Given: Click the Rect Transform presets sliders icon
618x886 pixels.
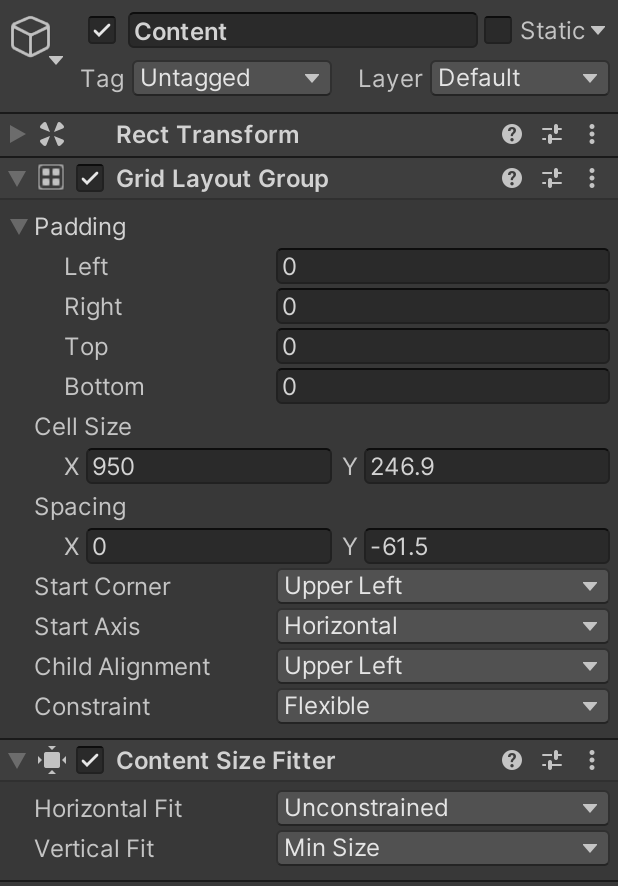Looking at the screenshot, I should pyautogui.click(x=552, y=134).
